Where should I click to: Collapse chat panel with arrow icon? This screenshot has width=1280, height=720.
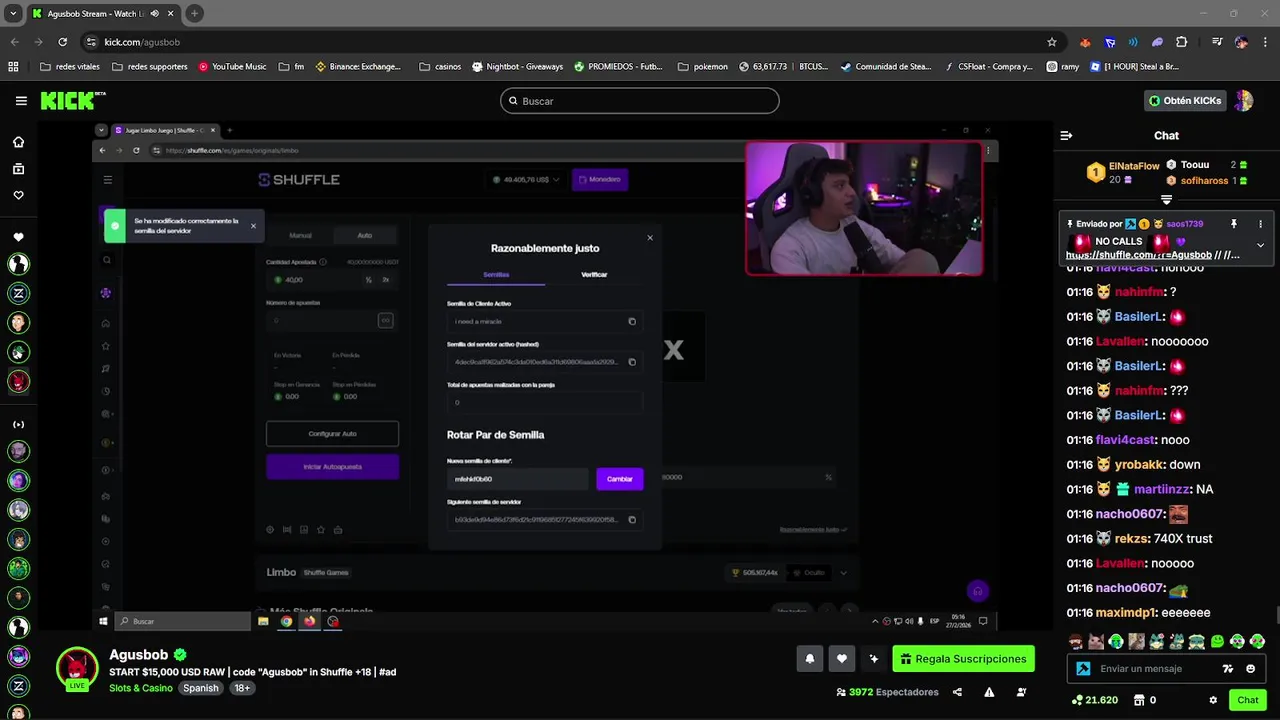tap(1066, 135)
